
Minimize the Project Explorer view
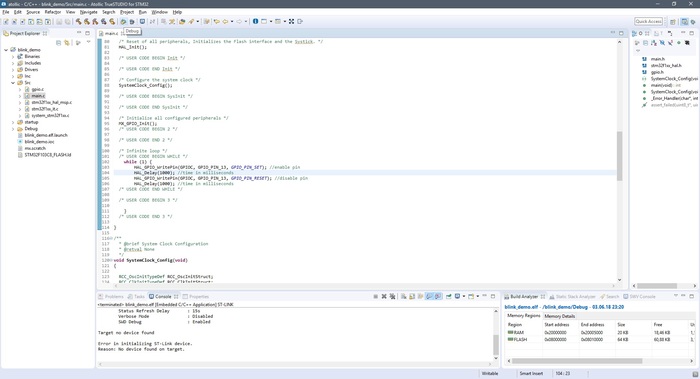pyautogui.click(x=79, y=33)
